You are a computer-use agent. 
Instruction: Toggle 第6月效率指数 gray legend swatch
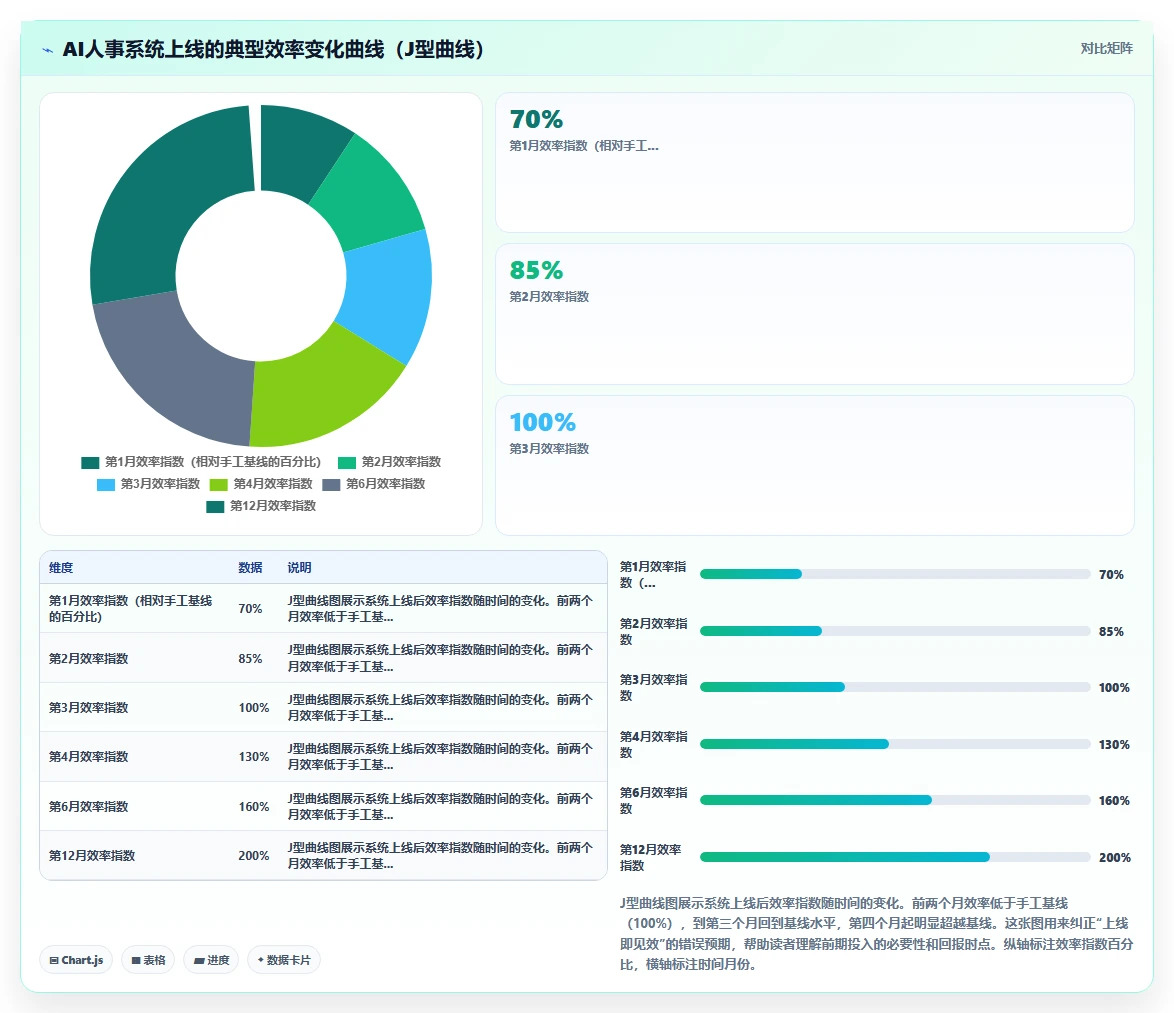coord(331,484)
